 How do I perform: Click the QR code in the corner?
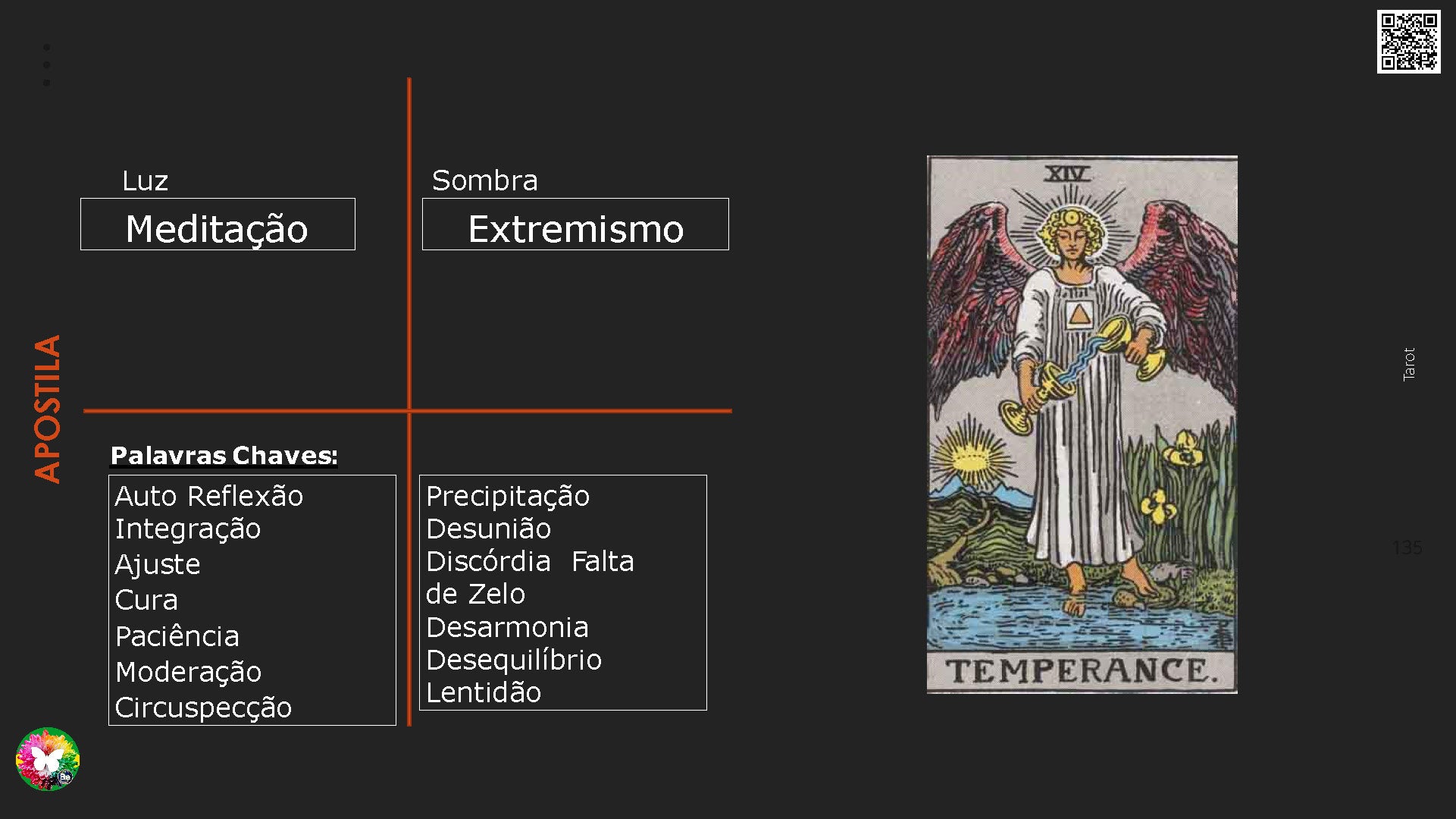[x=1408, y=42]
